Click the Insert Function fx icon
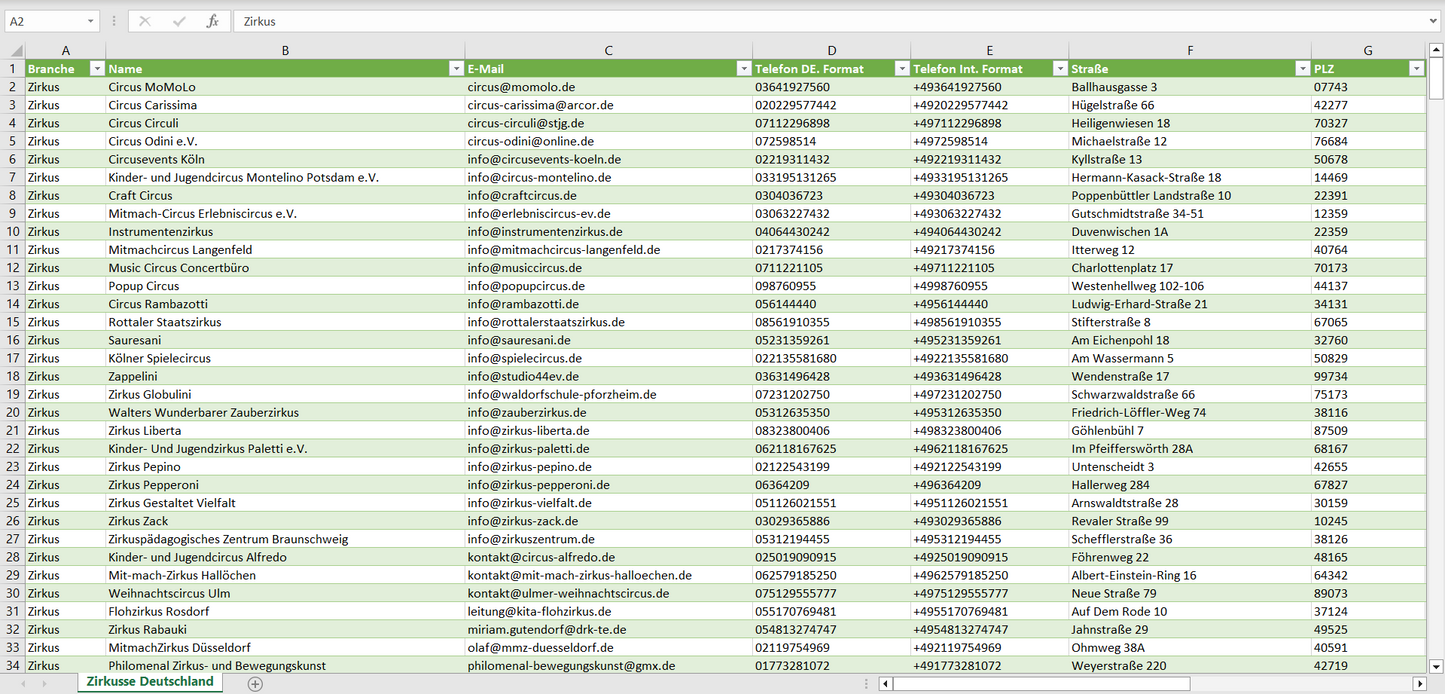Screen dimensions: 1445x694 pos(212,21)
